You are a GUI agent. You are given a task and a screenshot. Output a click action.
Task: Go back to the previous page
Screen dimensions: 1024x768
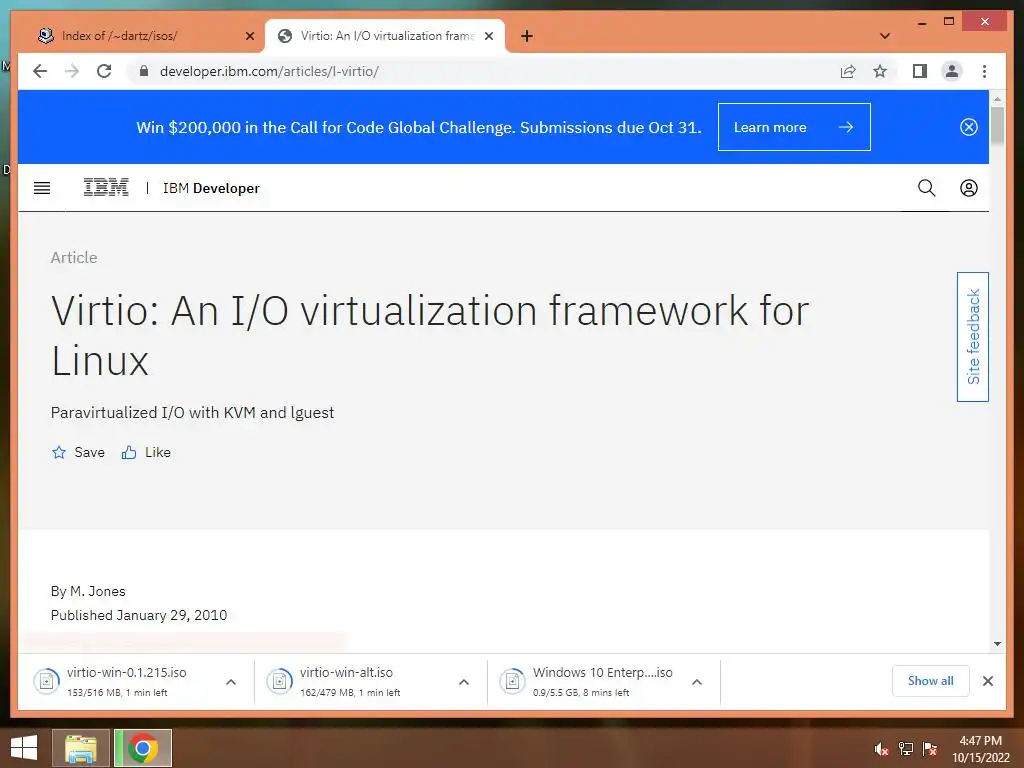(x=40, y=71)
